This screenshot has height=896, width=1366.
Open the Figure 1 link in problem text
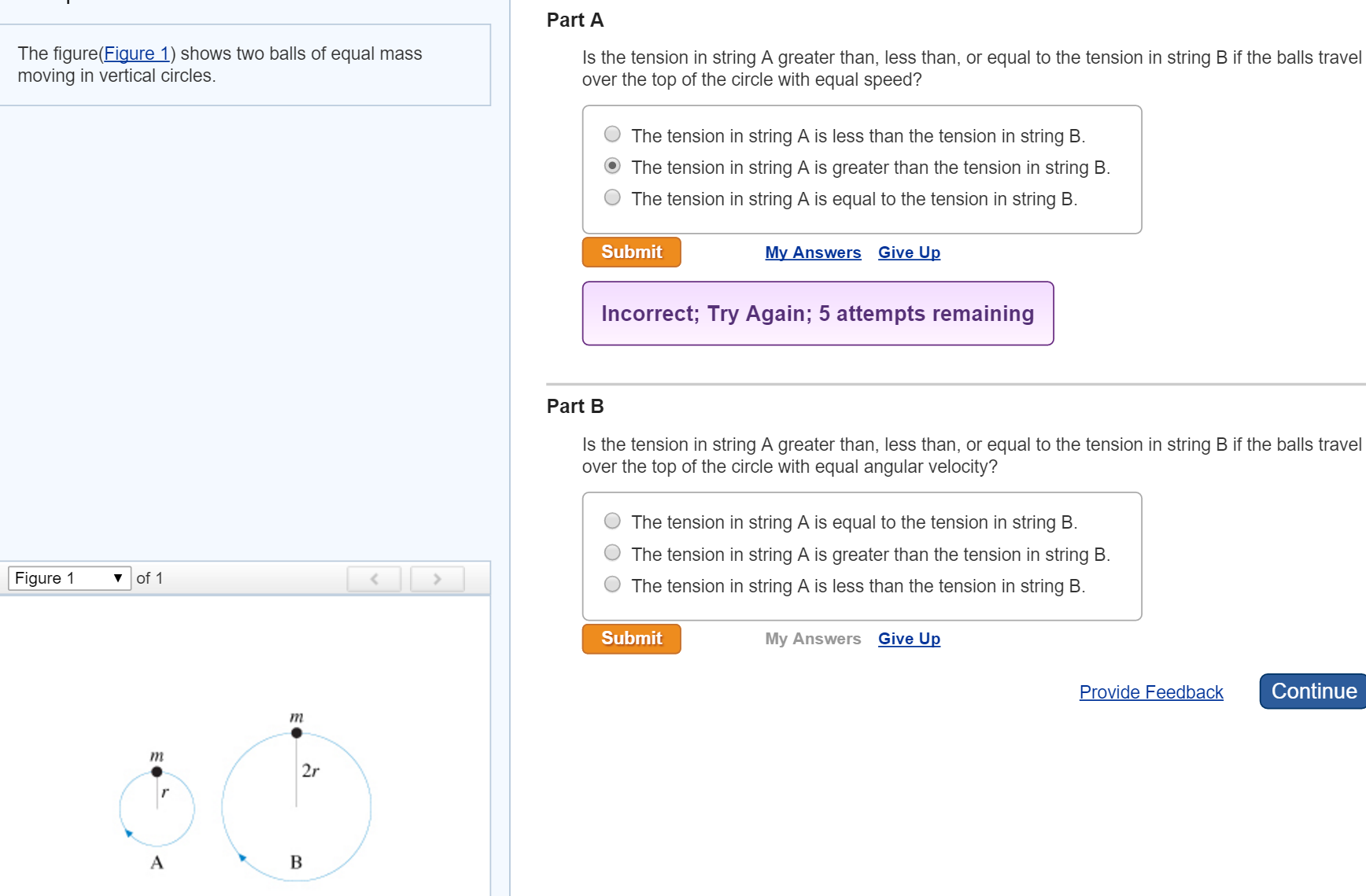(x=136, y=53)
